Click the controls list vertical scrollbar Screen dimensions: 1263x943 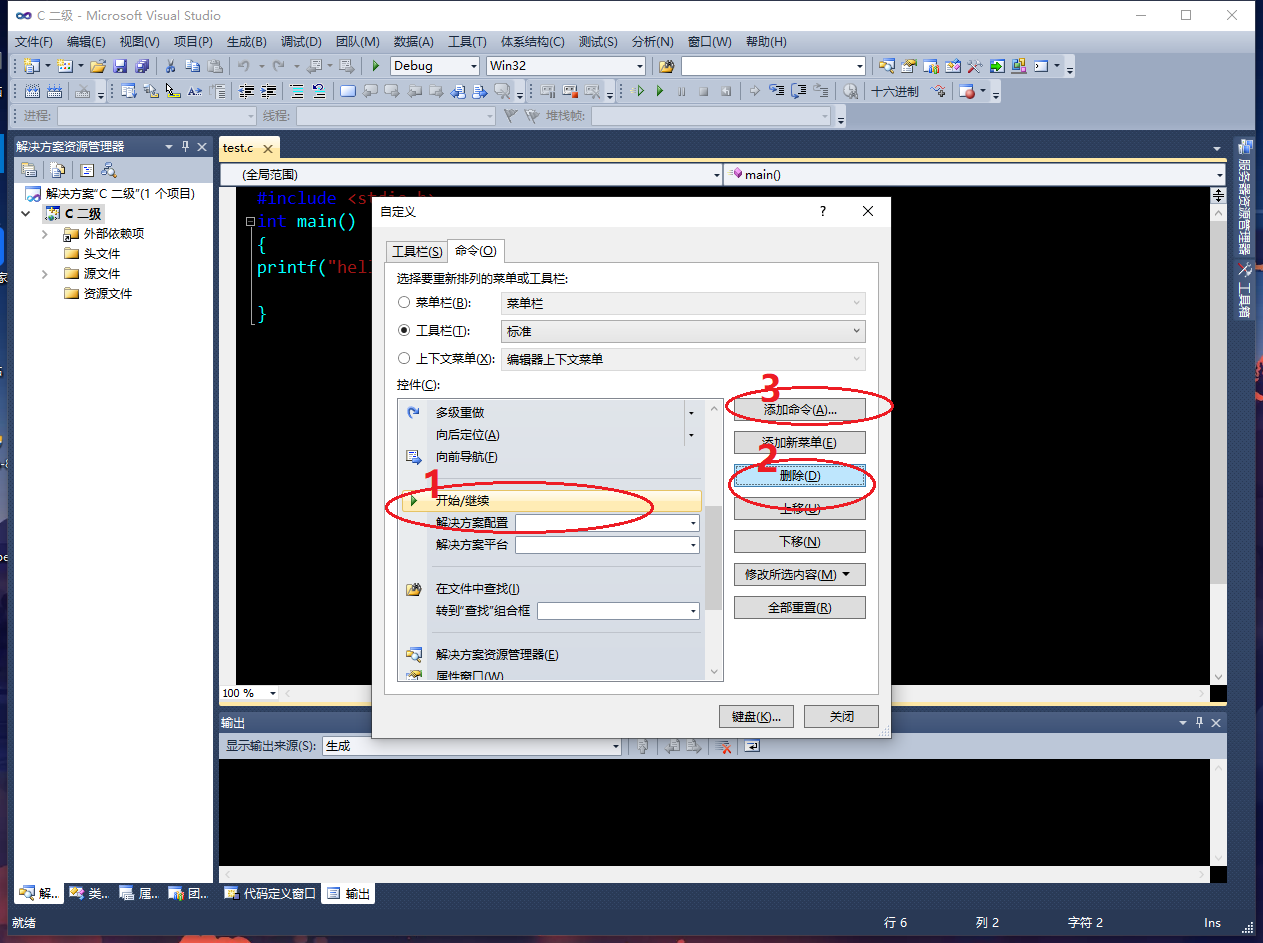coord(714,540)
